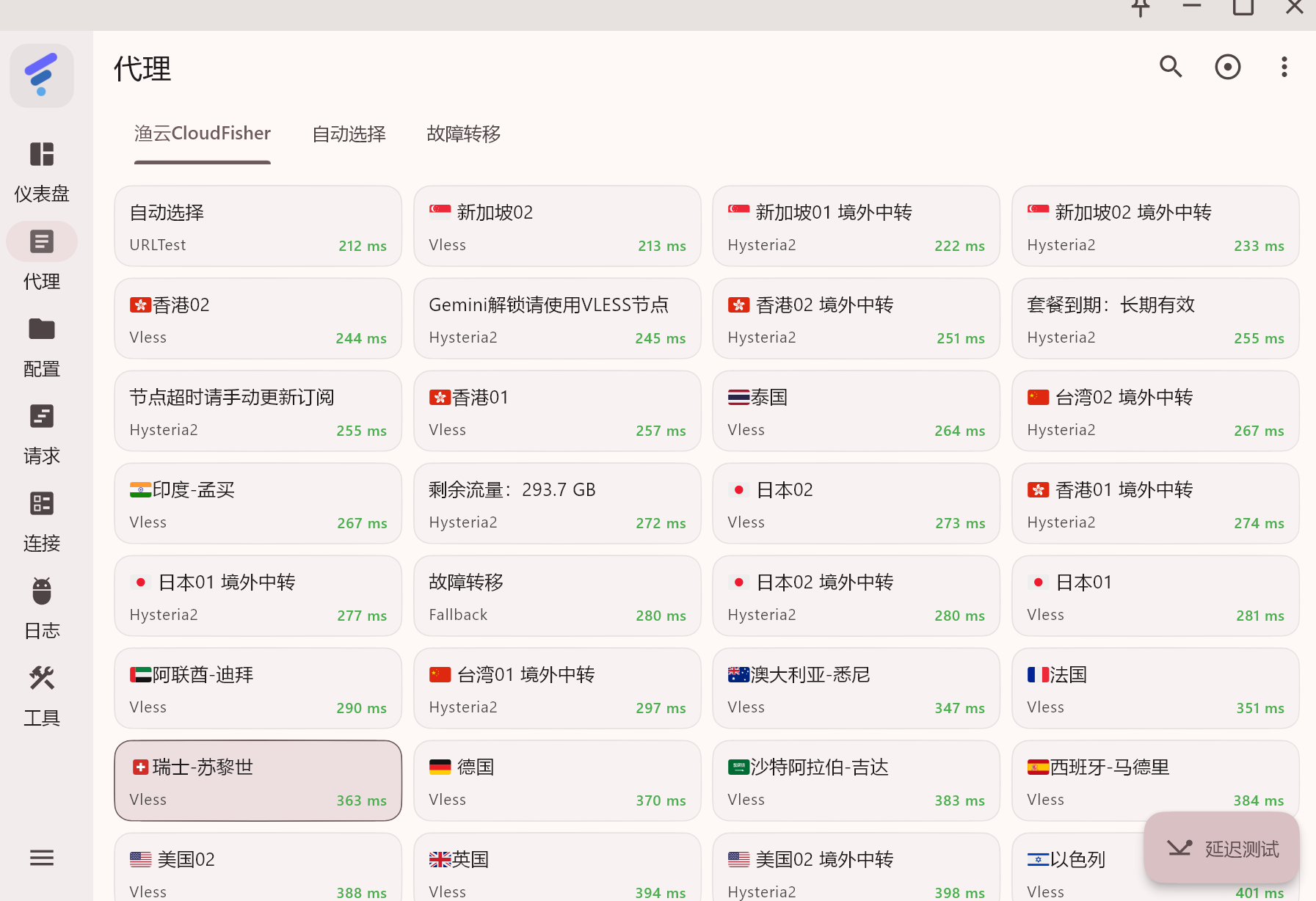Open the Requests (请求) sidebar icon
The width and height of the screenshot is (1316, 901).
42,416
